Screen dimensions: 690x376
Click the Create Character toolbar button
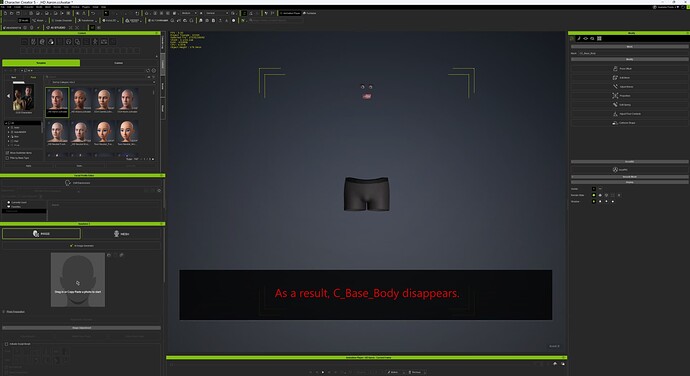62,20
